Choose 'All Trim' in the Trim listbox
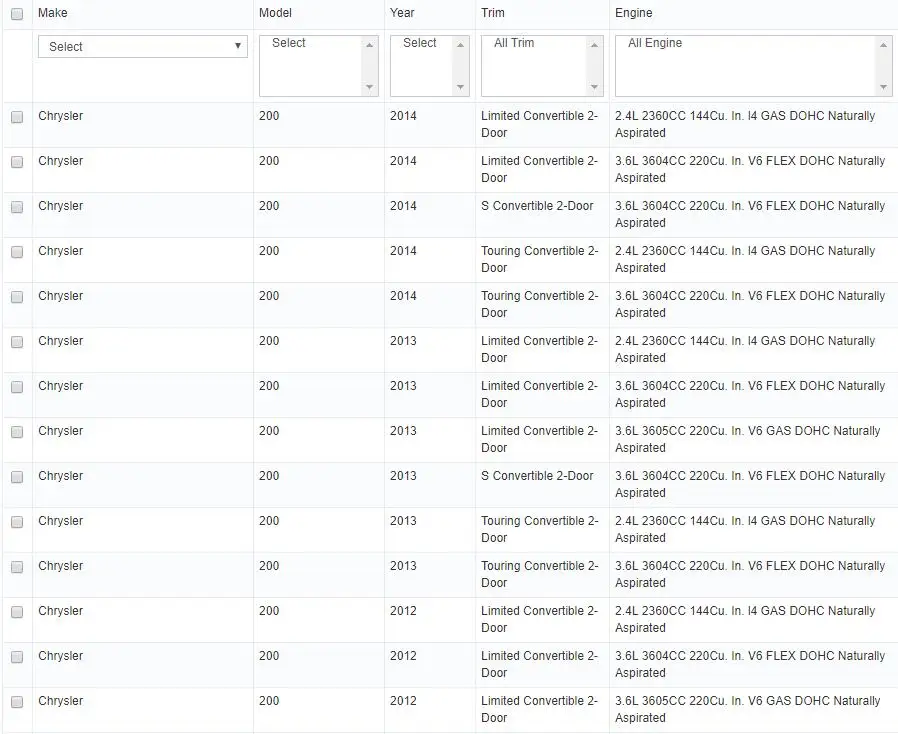898x734 pixels. tap(514, 43)
